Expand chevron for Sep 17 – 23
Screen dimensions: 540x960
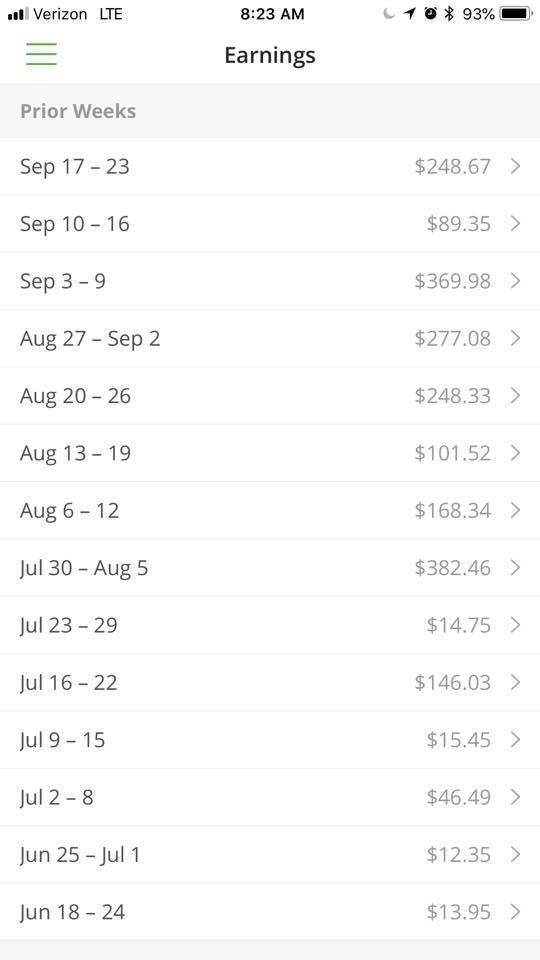(516, 166)
